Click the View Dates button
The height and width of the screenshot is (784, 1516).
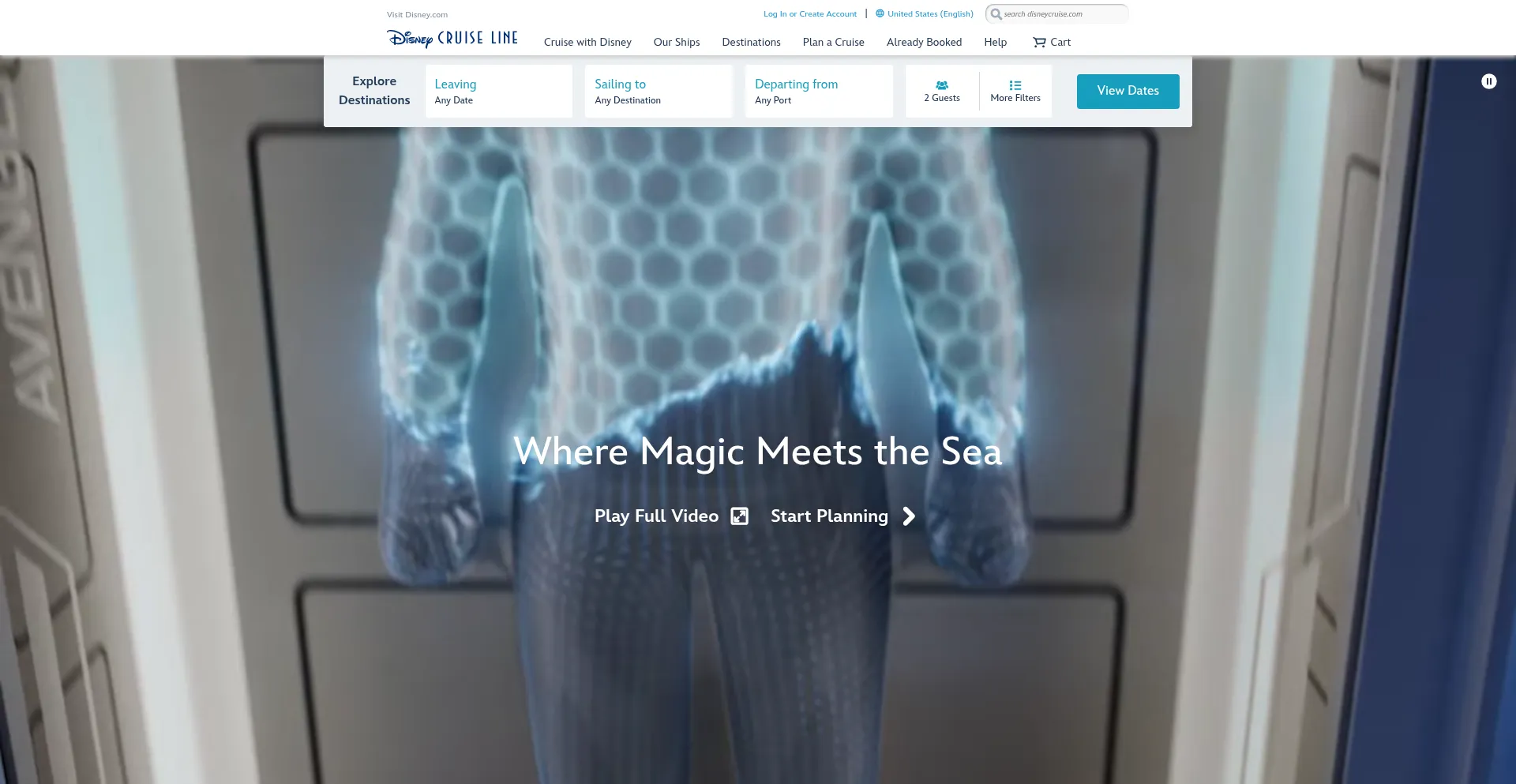coord(1128,92)
